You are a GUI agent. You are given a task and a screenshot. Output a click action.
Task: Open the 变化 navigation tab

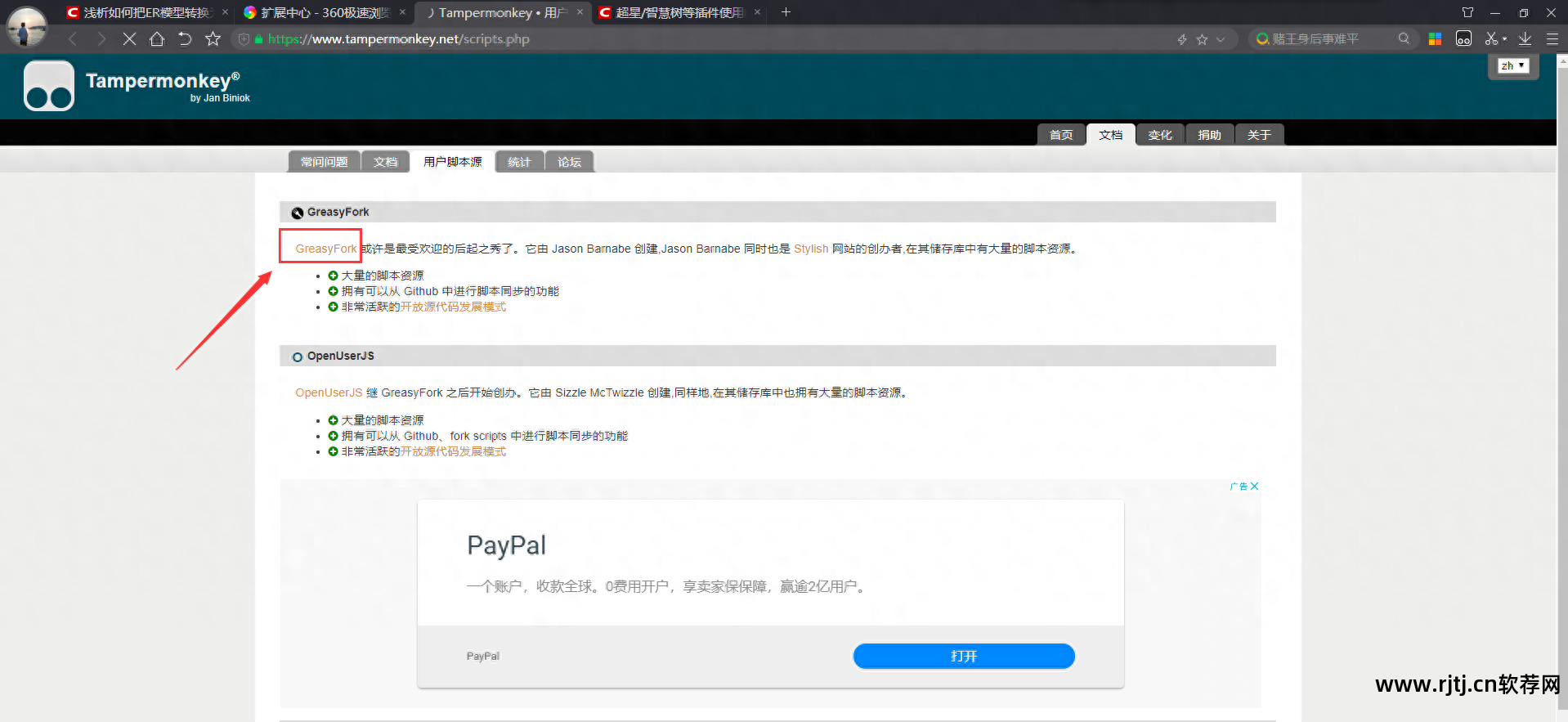[1160, 135]
